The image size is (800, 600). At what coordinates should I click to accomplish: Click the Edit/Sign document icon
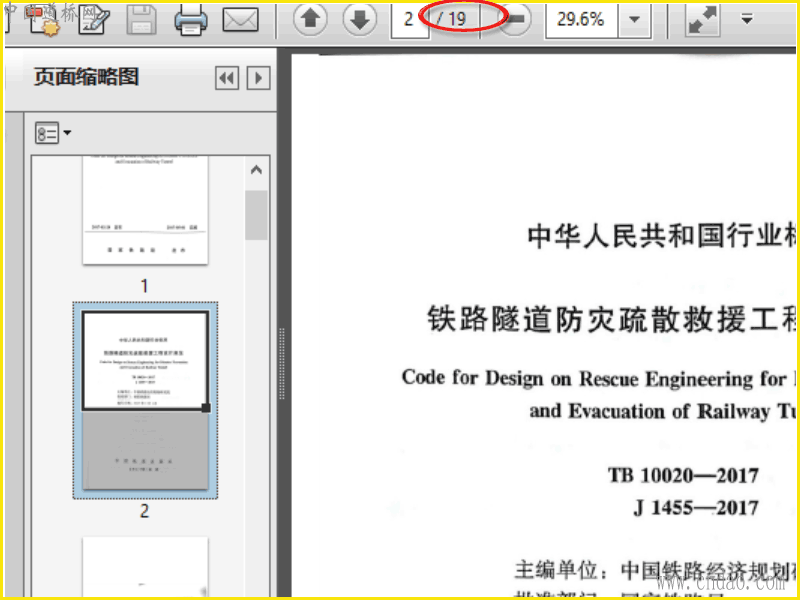[x=94, y=19]
